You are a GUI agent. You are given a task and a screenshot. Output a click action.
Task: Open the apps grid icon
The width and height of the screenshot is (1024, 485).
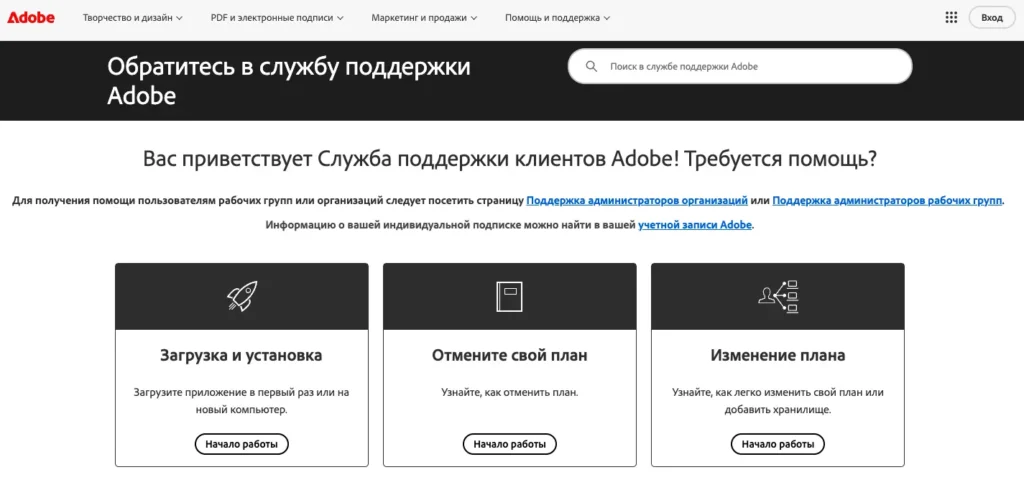[950, 18]
